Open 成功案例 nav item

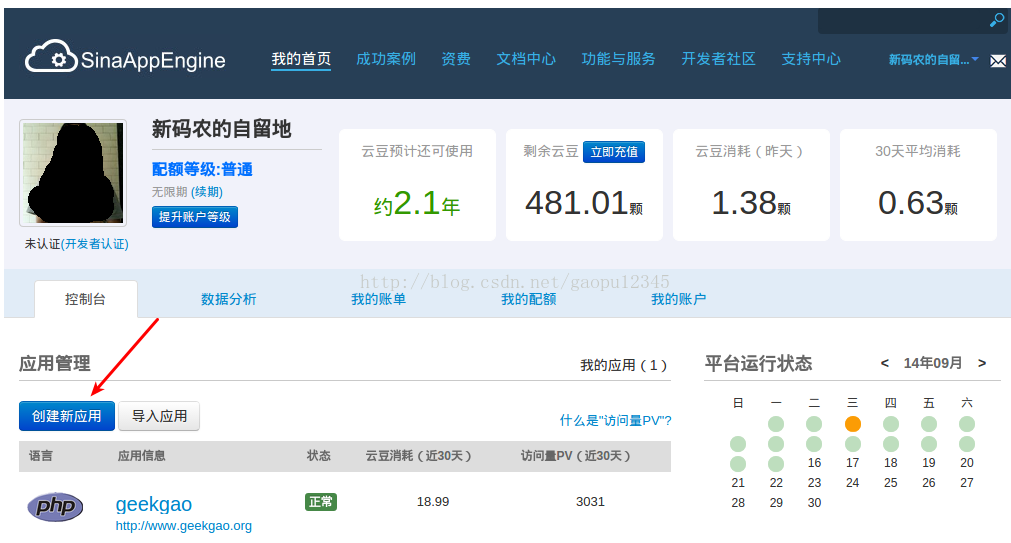(386, 59)
